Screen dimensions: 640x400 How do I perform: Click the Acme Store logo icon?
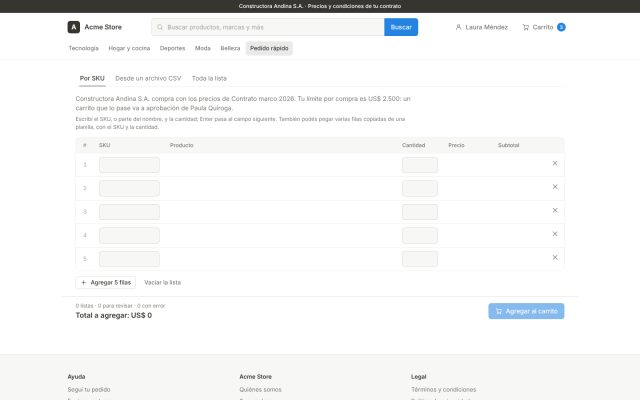pos(73,27)
